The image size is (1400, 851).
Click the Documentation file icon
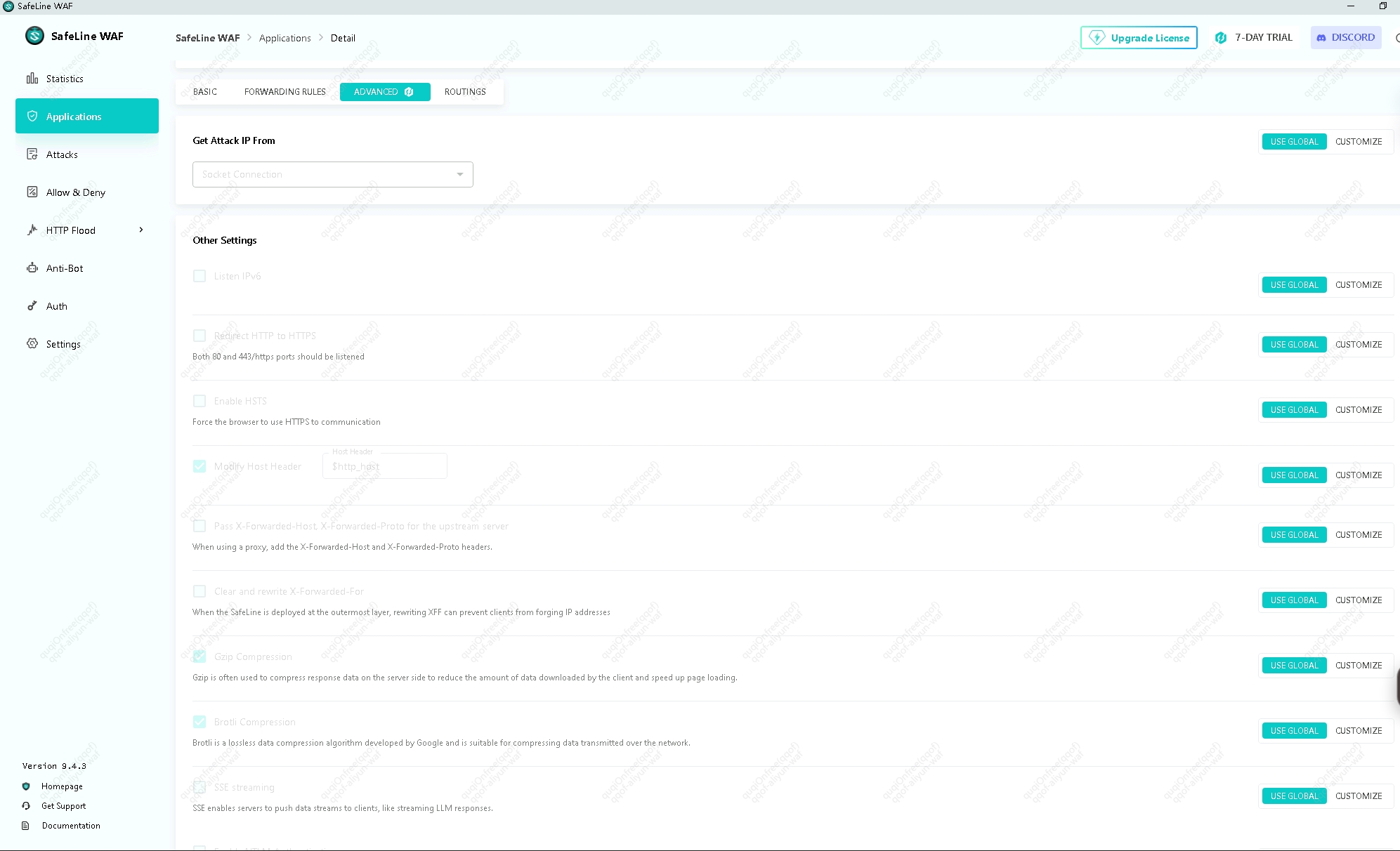coord(26,826)
